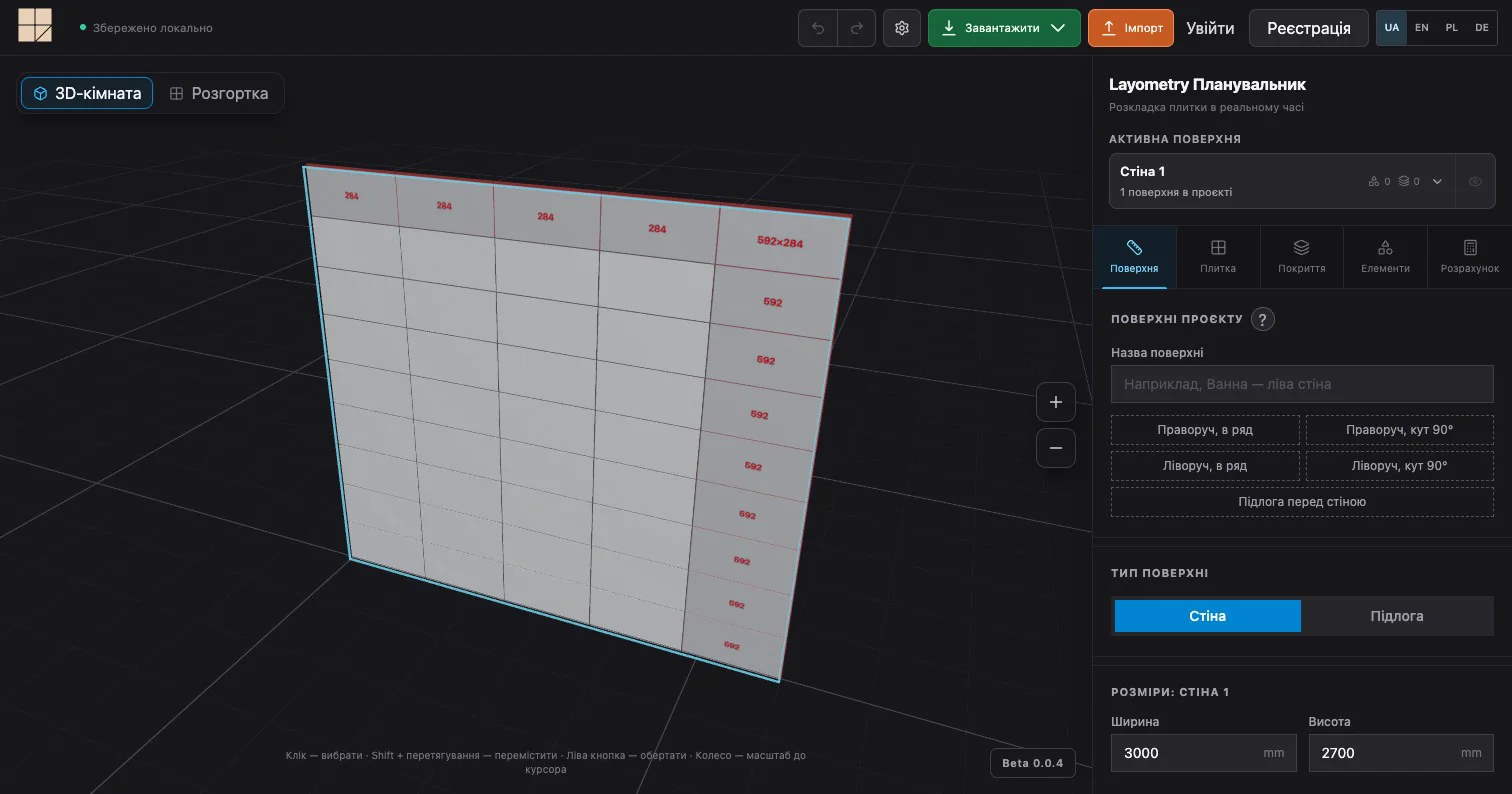Undo the last action
Screen dimensions: 1512x794
click(818, 28)
